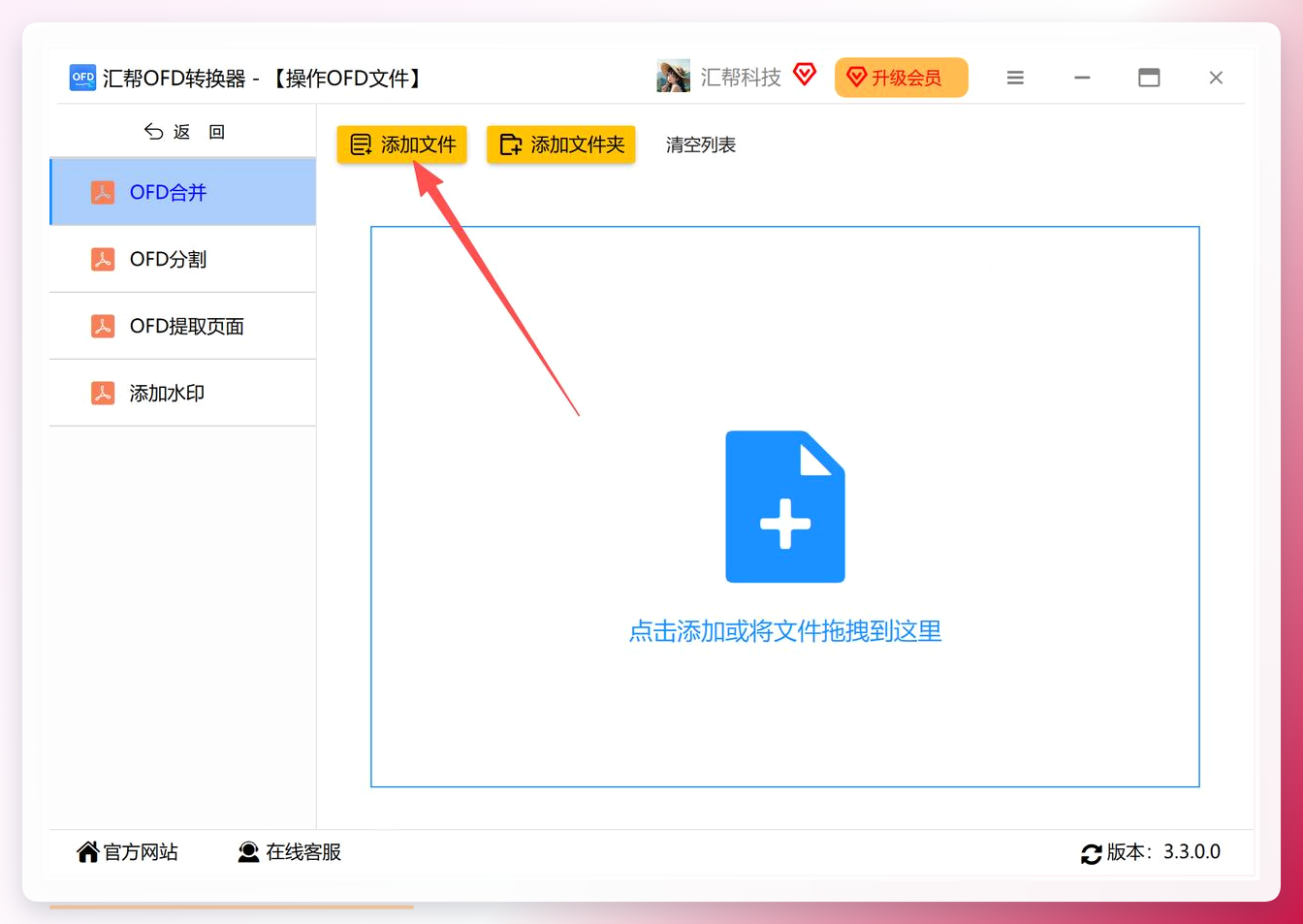Open the OFD分割 sidebar item
Viewport: 1303px width, 924px height.
point(182,259)
